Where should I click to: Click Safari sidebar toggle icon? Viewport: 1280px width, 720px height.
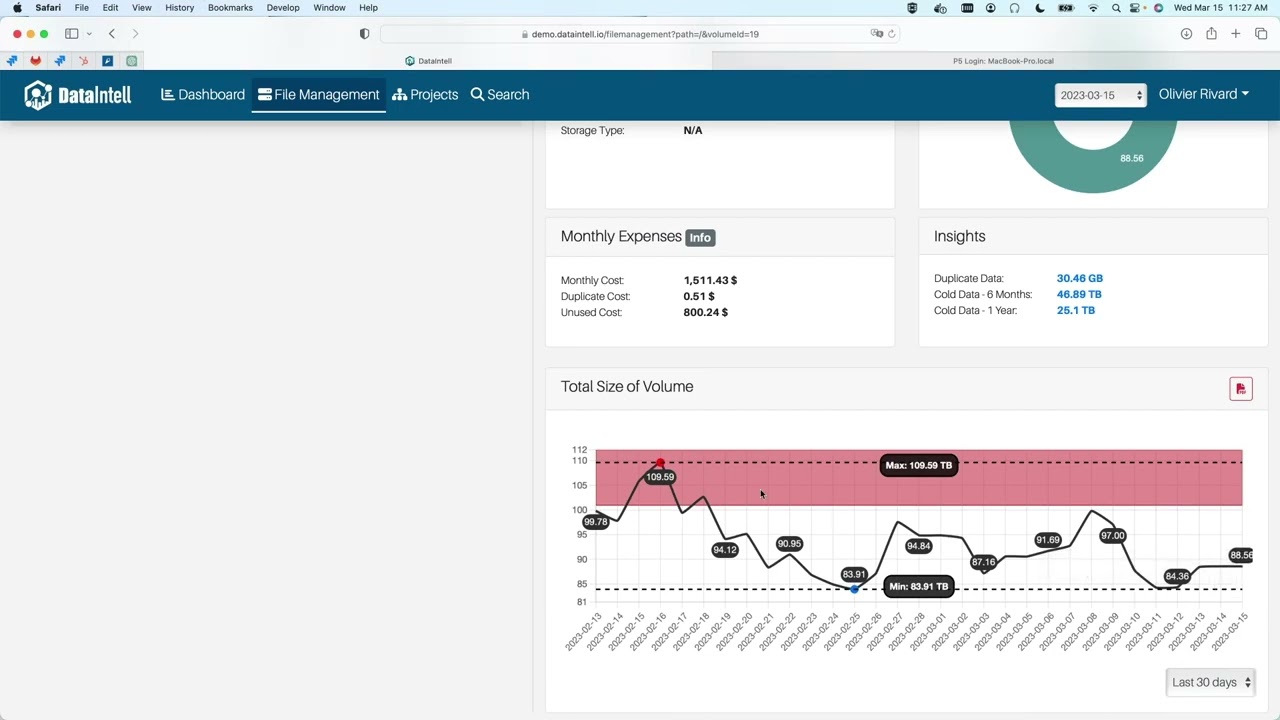(72, 34)
